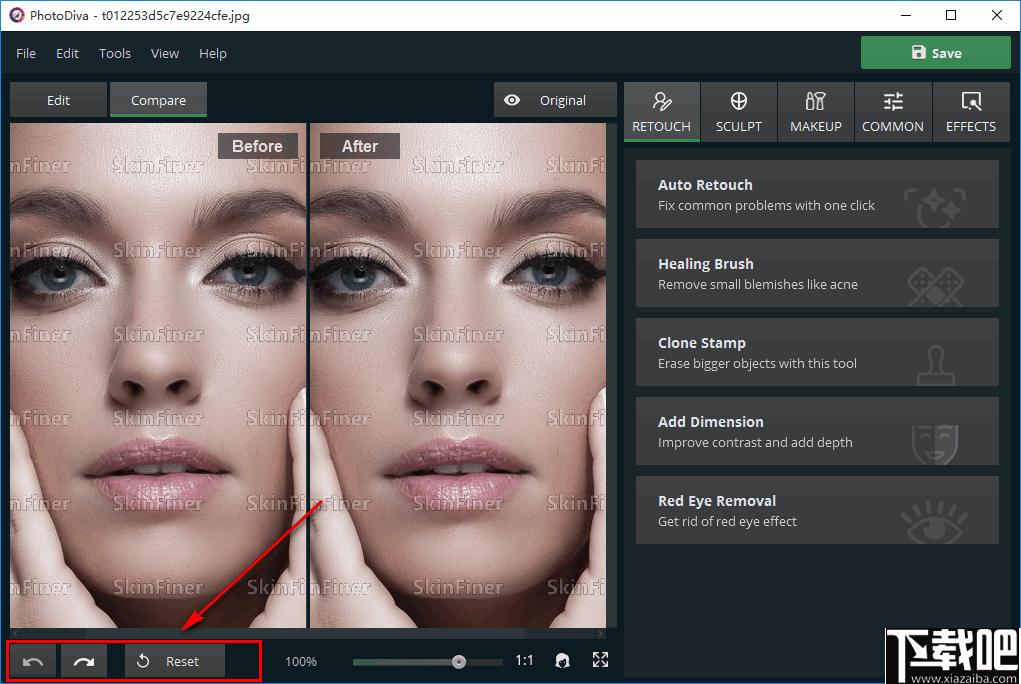Open the File menu
This screenshot has width=1021, height=684.
pos(26,53)
